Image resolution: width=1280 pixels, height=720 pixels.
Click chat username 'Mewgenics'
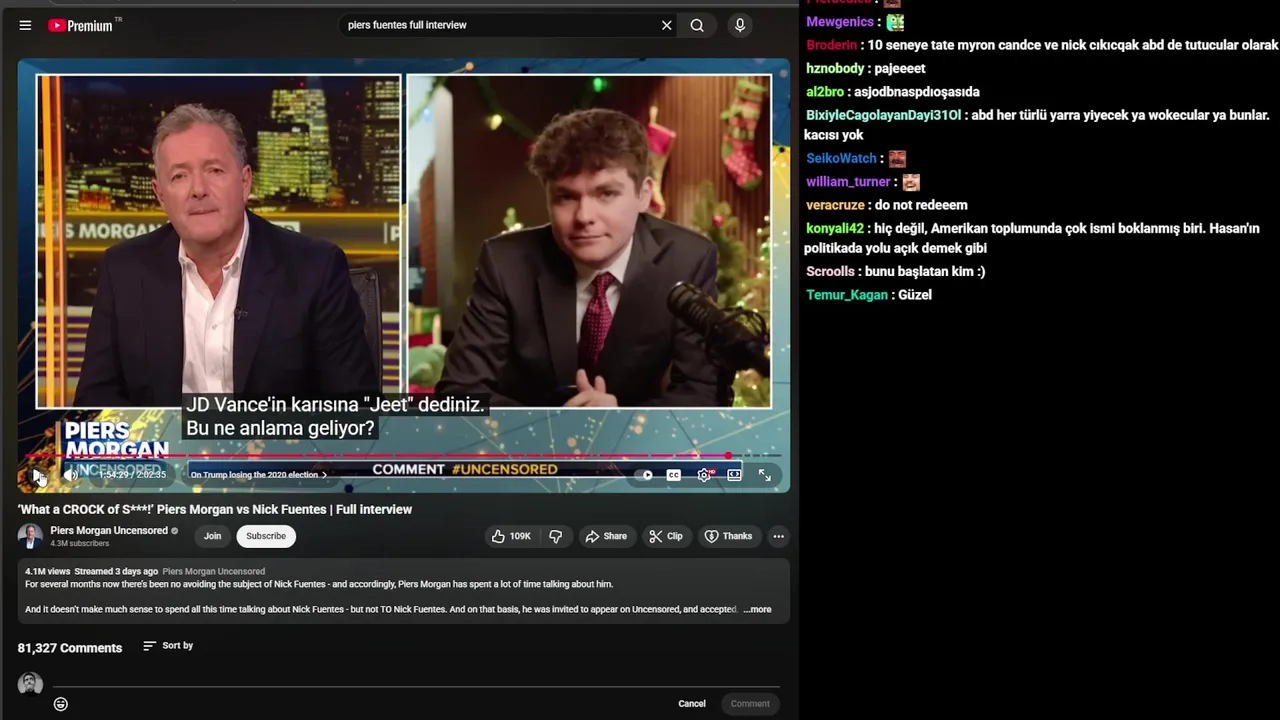coord(840,22)
